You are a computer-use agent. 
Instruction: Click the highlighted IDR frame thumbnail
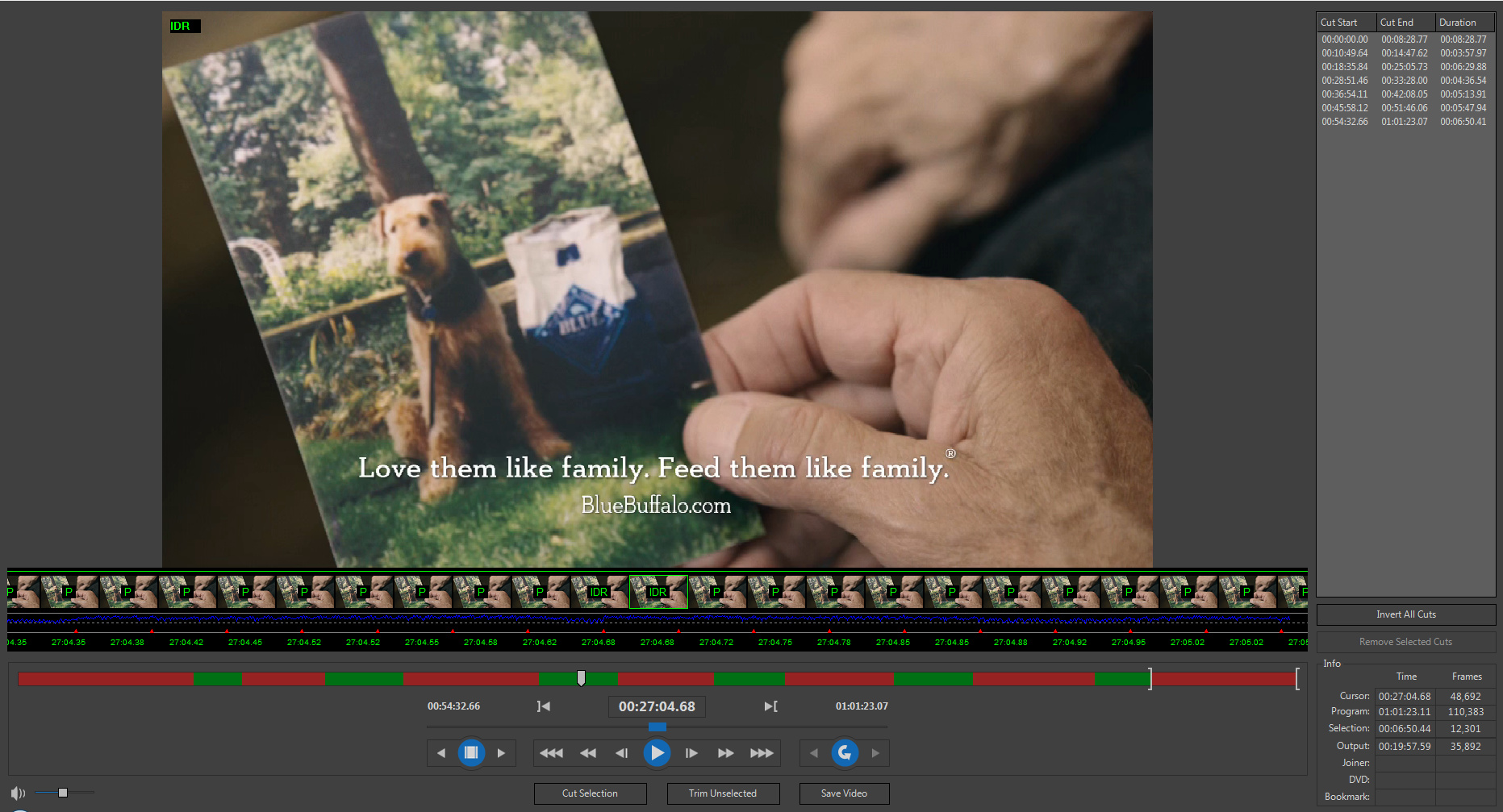tap(658, 592)
